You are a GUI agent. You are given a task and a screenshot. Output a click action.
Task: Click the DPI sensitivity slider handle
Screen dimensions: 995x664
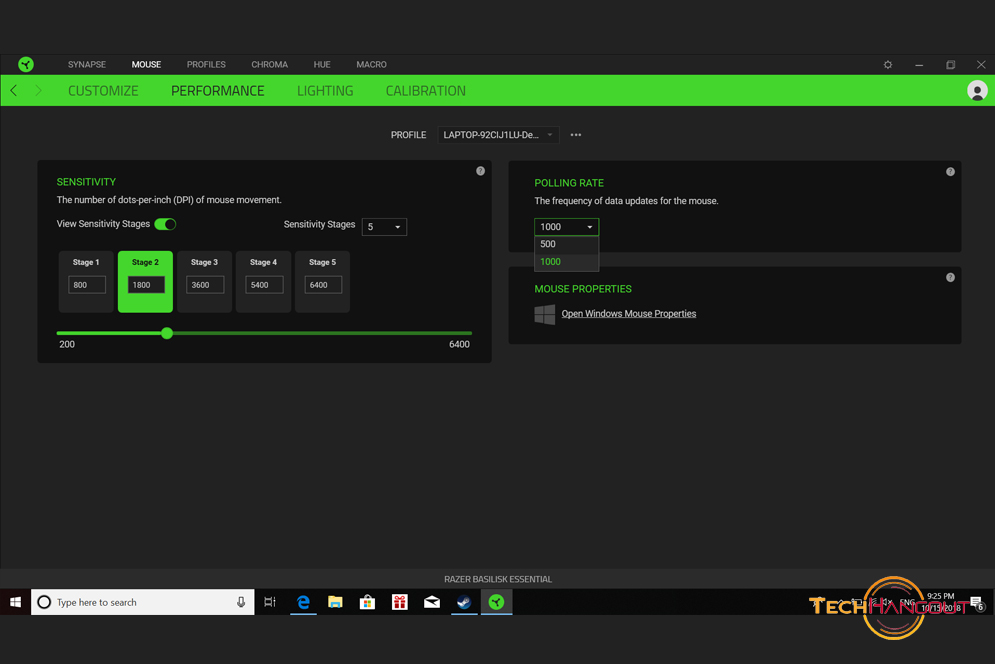167,333
